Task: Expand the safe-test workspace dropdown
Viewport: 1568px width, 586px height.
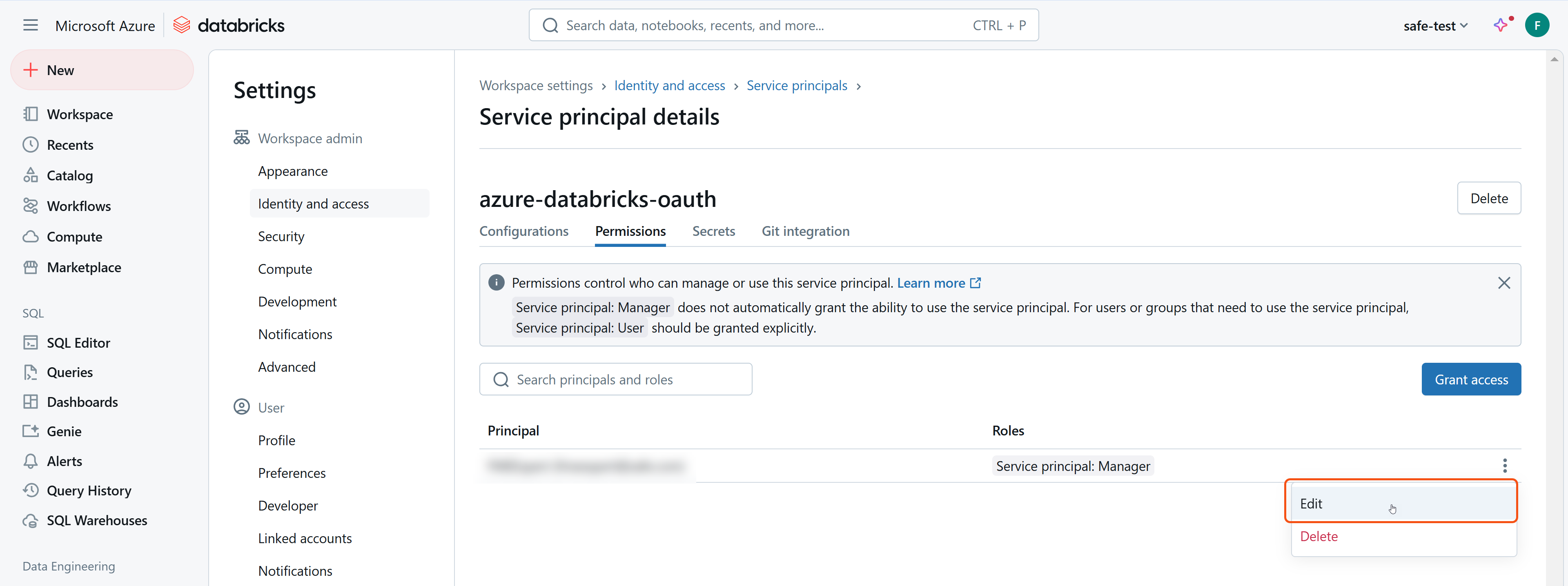Action: 1435,26
